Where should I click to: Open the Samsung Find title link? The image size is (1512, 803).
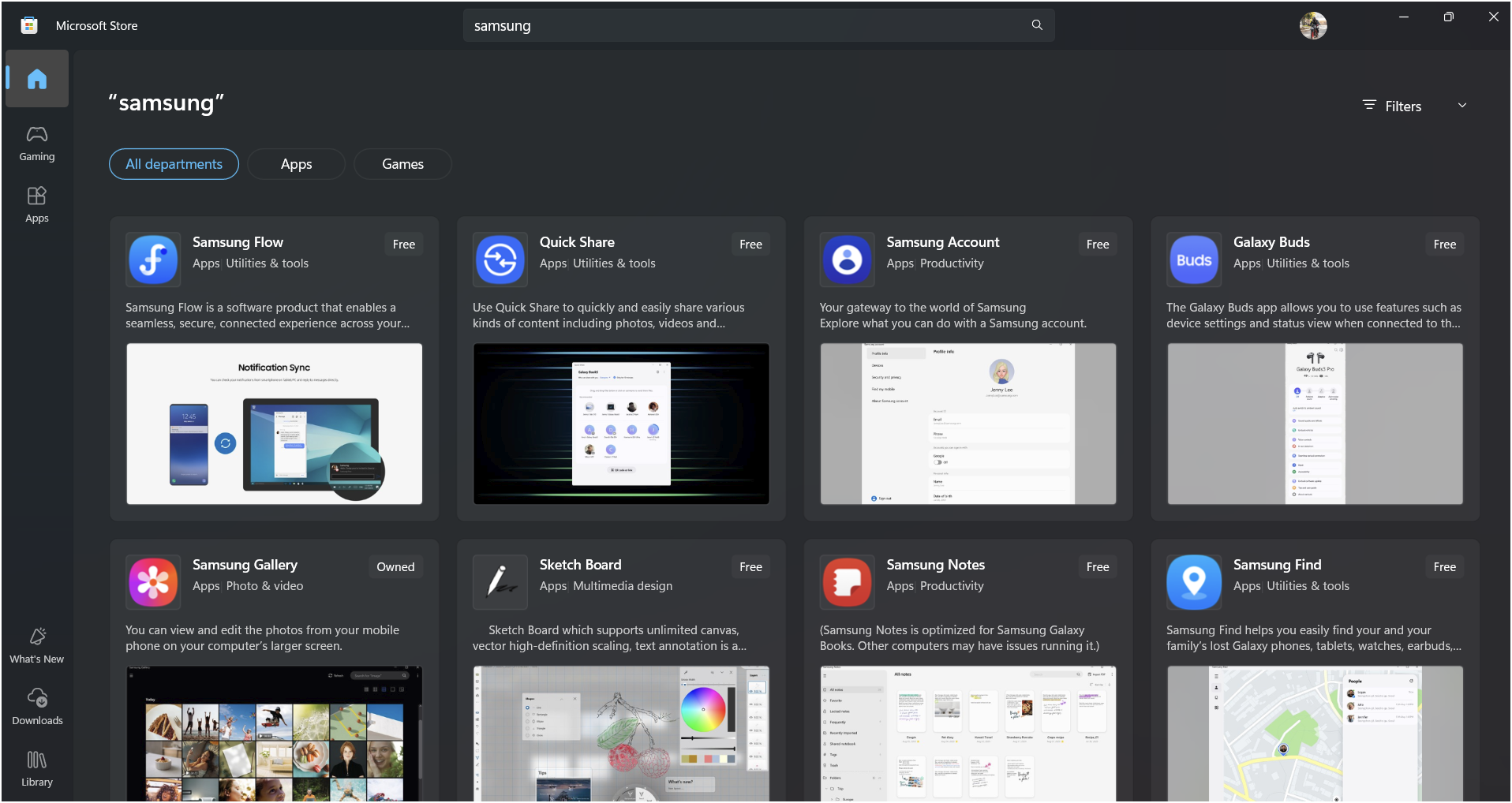point(1278,565)
